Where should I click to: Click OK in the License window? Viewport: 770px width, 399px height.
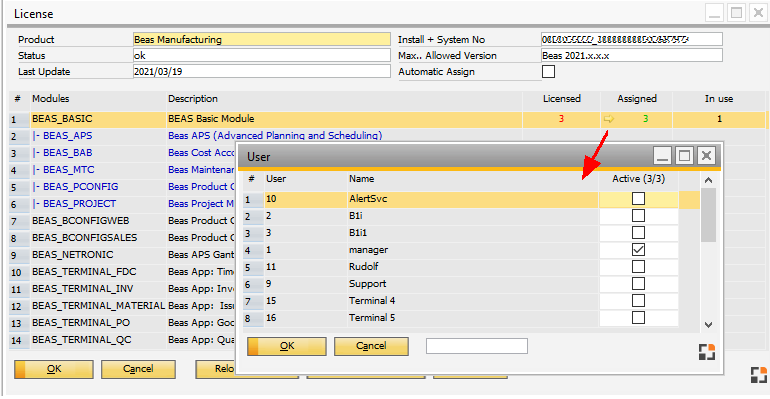click(54, 369)
